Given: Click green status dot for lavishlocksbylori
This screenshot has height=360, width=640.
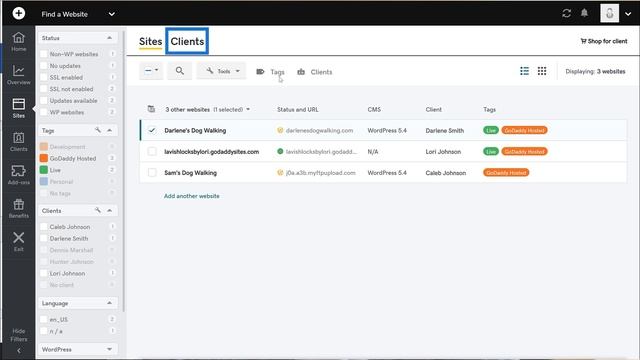Looking at the screenshot, I should 280,151.
